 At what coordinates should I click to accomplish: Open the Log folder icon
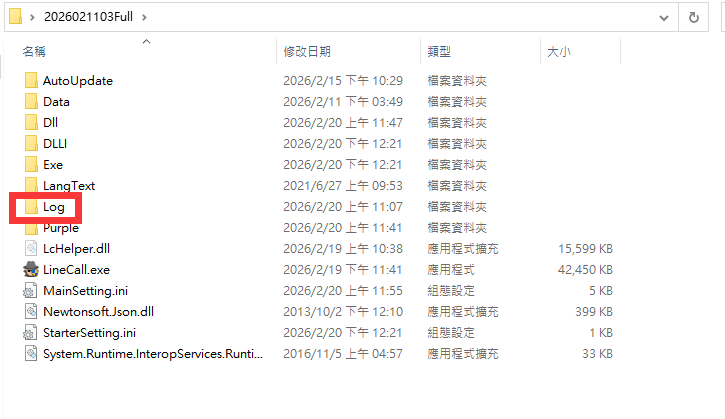pyautogui.click(x=31, y=207)
